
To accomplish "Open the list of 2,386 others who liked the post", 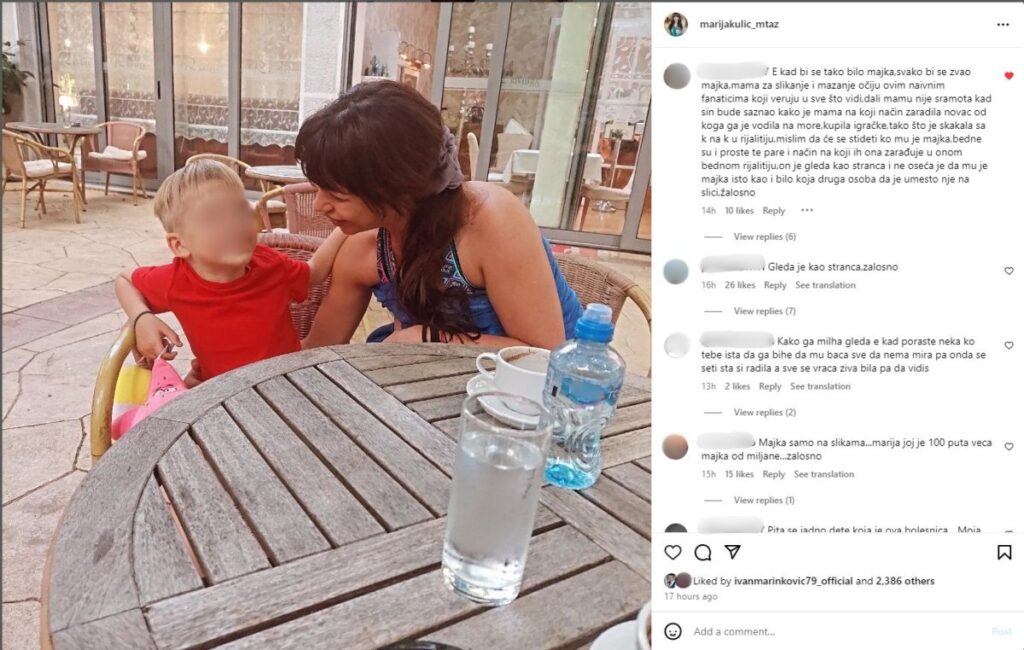I will pos(904,581).
